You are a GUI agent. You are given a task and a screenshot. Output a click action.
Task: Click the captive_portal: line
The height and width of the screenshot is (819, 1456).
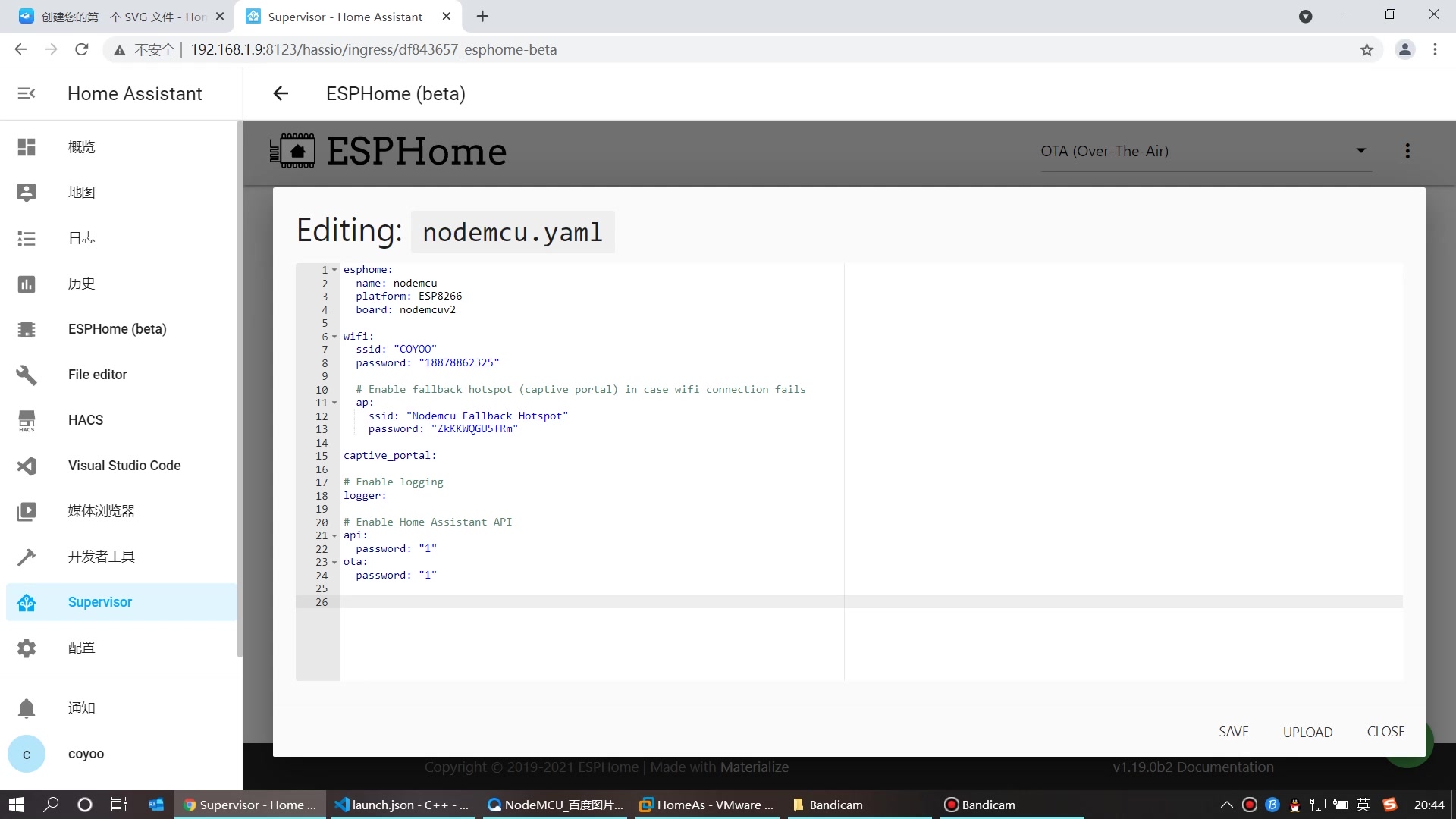click(390, 456)
